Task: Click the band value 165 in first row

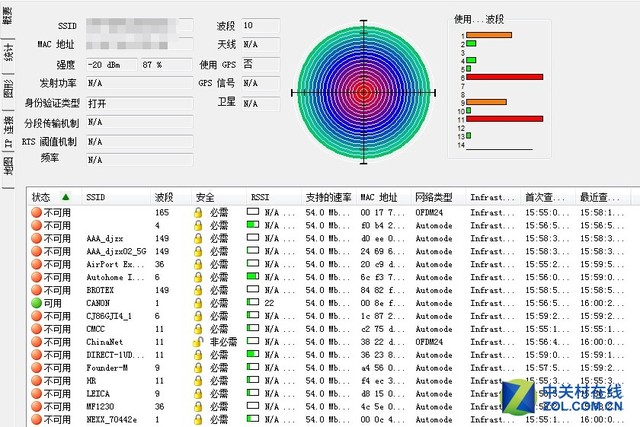Action: (162, 213)
